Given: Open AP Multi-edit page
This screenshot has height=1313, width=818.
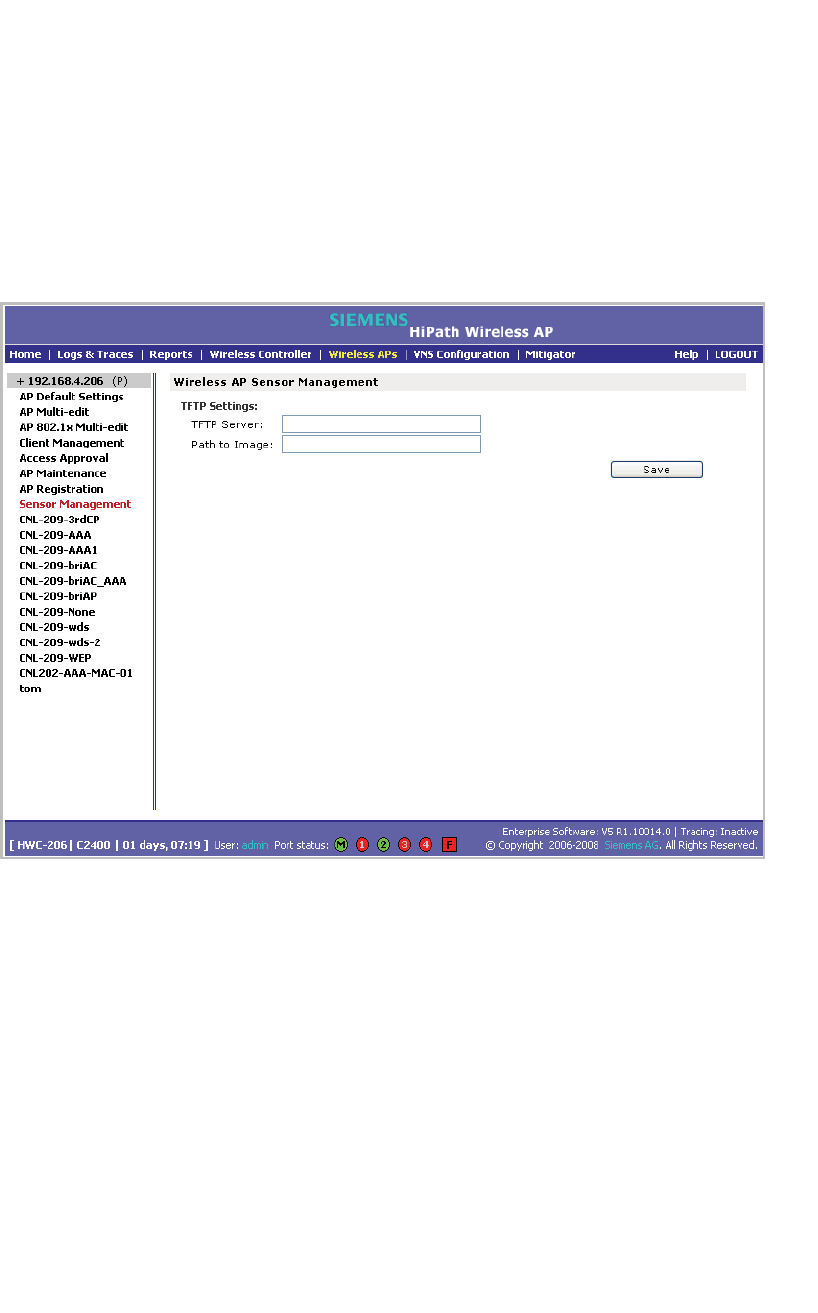Looking at the screenshot, I should [55, 412].
